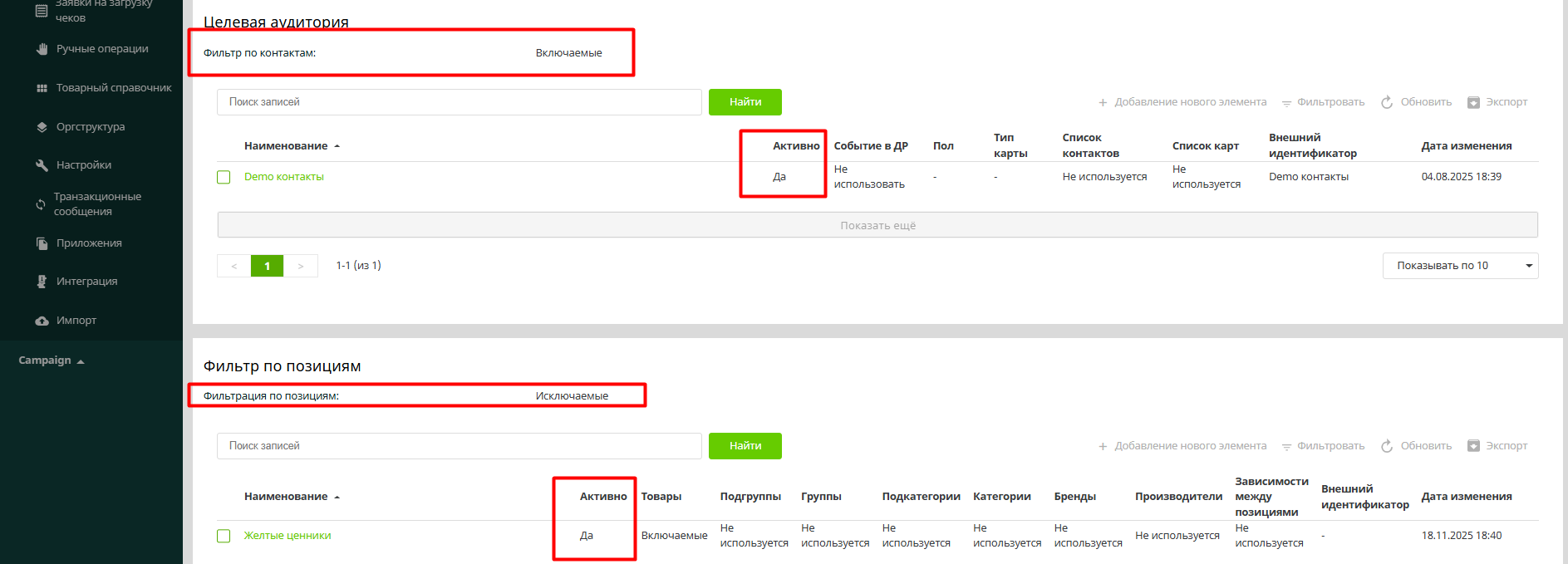Click the search field in Фильтр по позициям
The width and height of the screenshot is (1568, 564).
(x=459, y=446)
